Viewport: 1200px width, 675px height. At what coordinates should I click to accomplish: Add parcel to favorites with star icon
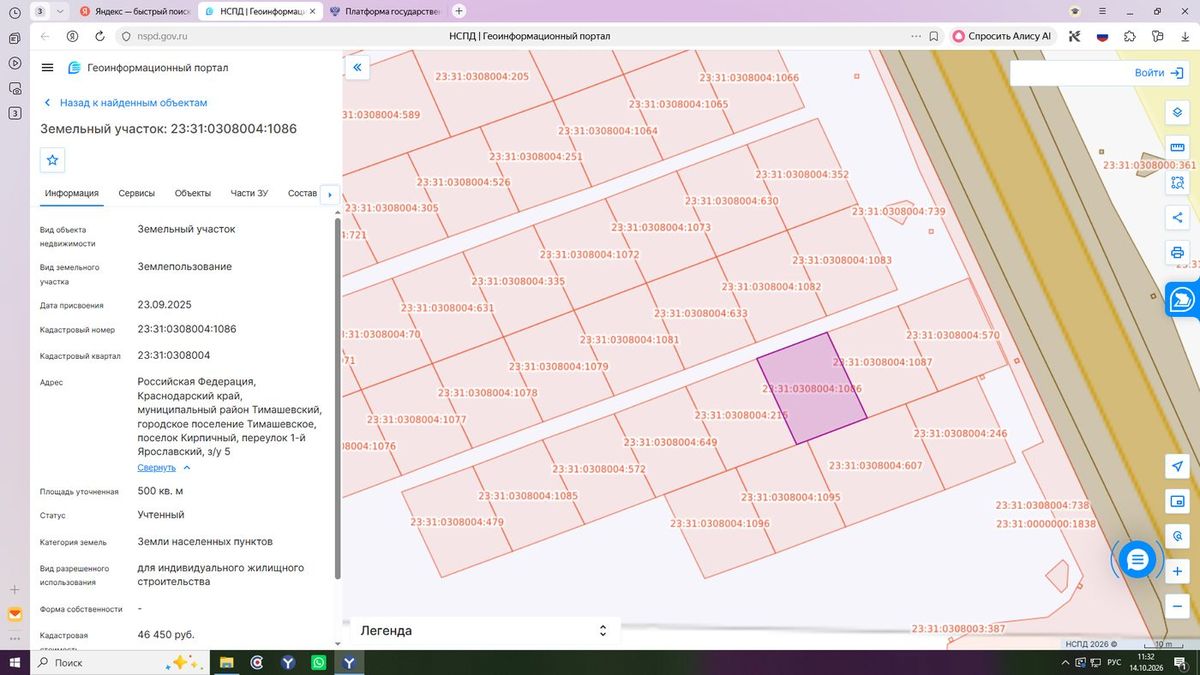click(x=53, y=159)
